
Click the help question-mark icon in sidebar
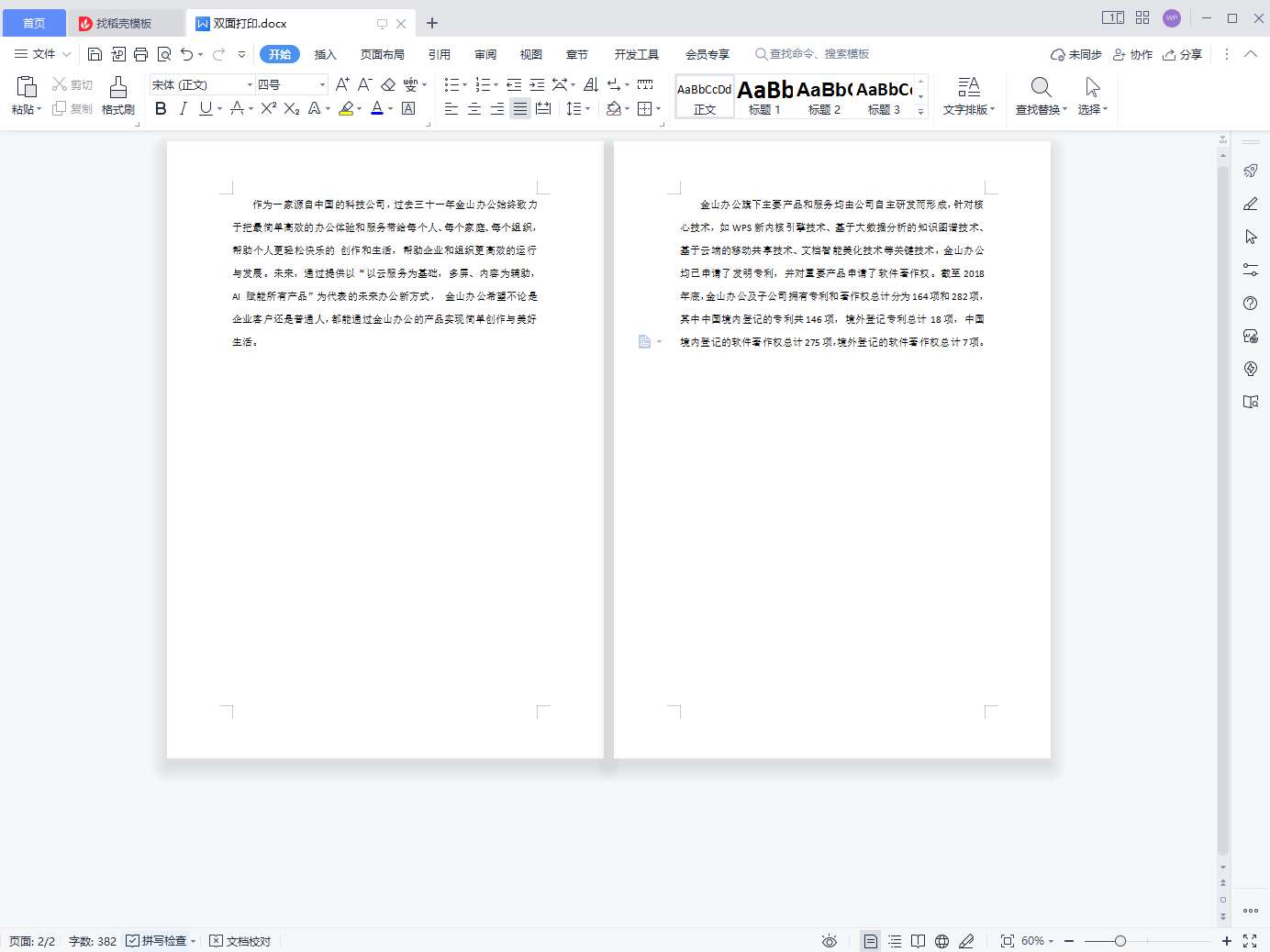pyautogui.click(x=1250, y=303)
